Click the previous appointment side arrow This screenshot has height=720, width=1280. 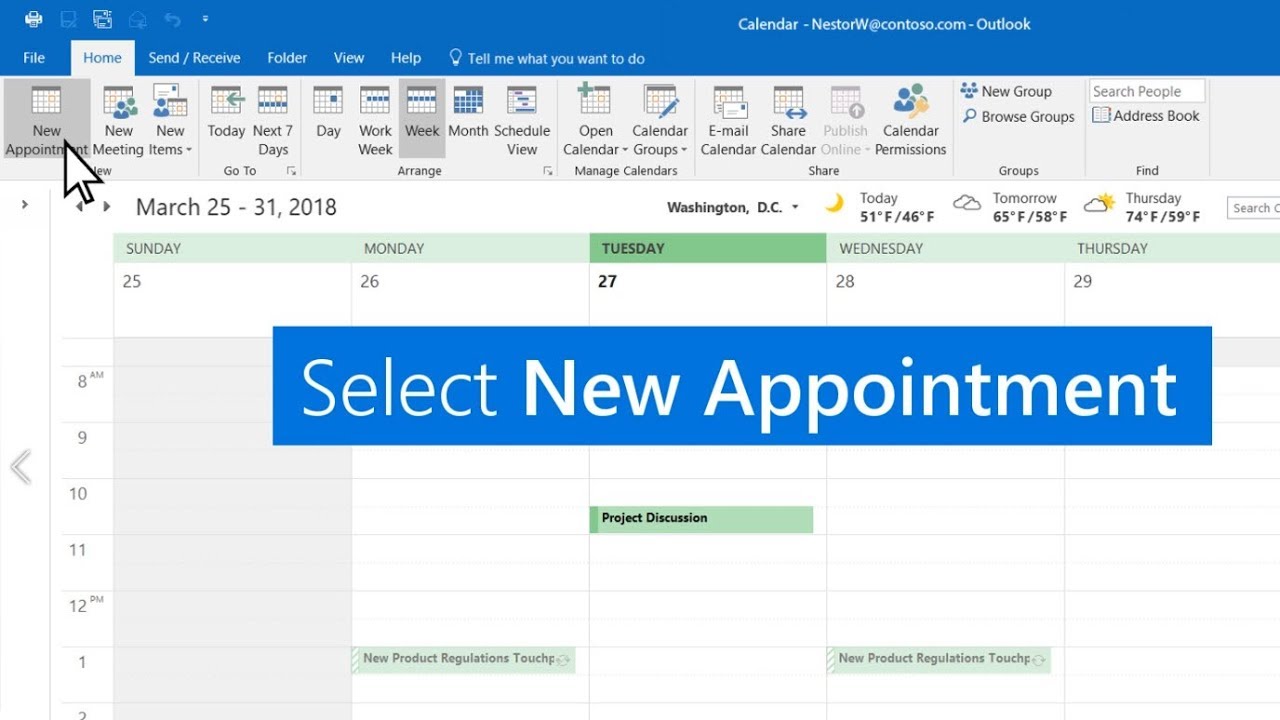(x=21, y=467)
